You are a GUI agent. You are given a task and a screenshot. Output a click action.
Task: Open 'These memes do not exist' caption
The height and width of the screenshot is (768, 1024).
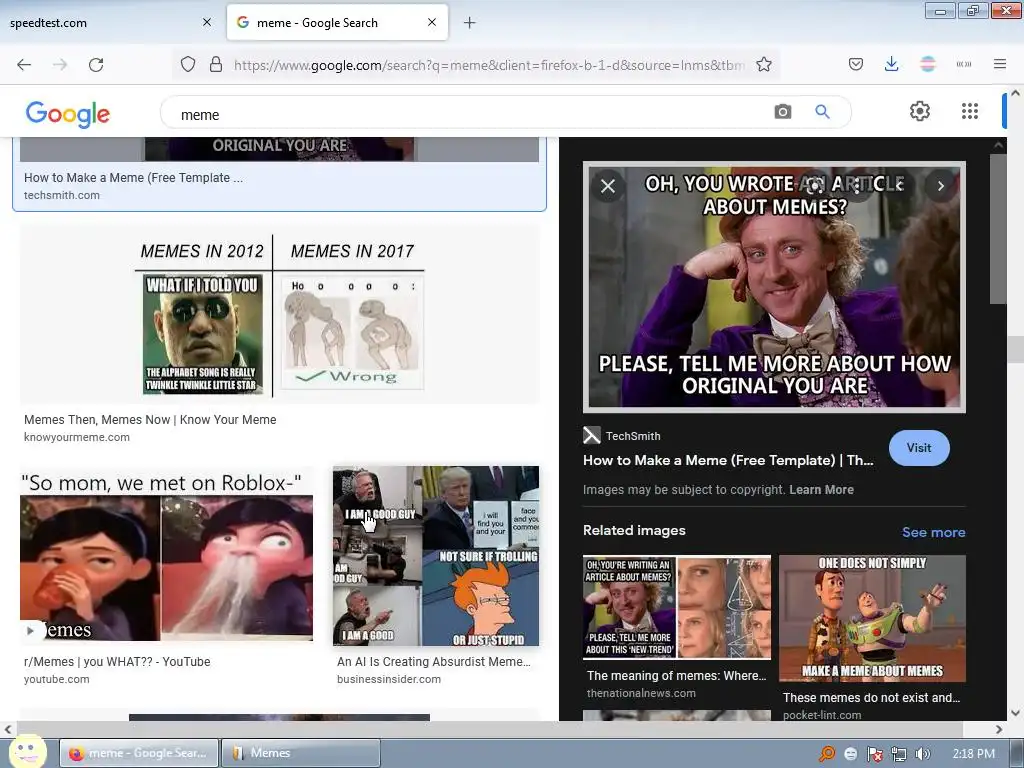click(x=871, y=698)
